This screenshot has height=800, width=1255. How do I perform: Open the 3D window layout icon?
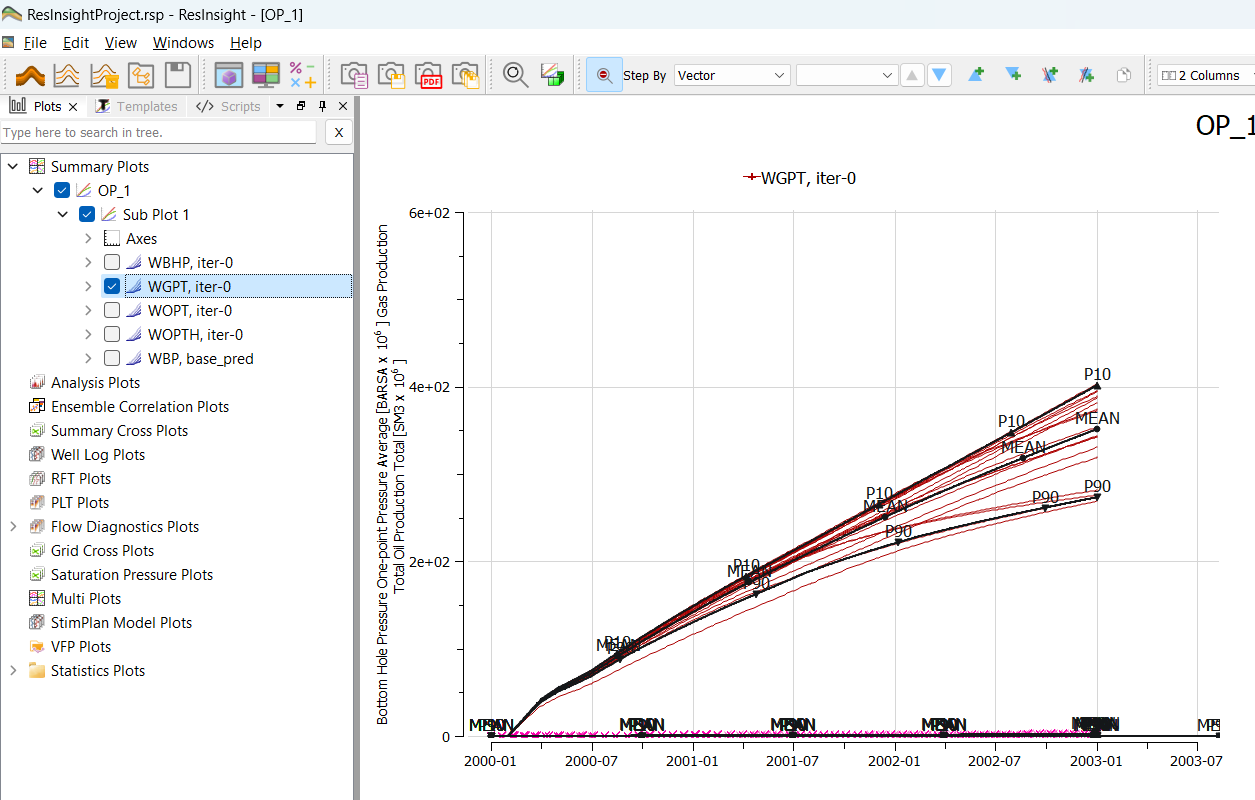[x=229, y=75]
